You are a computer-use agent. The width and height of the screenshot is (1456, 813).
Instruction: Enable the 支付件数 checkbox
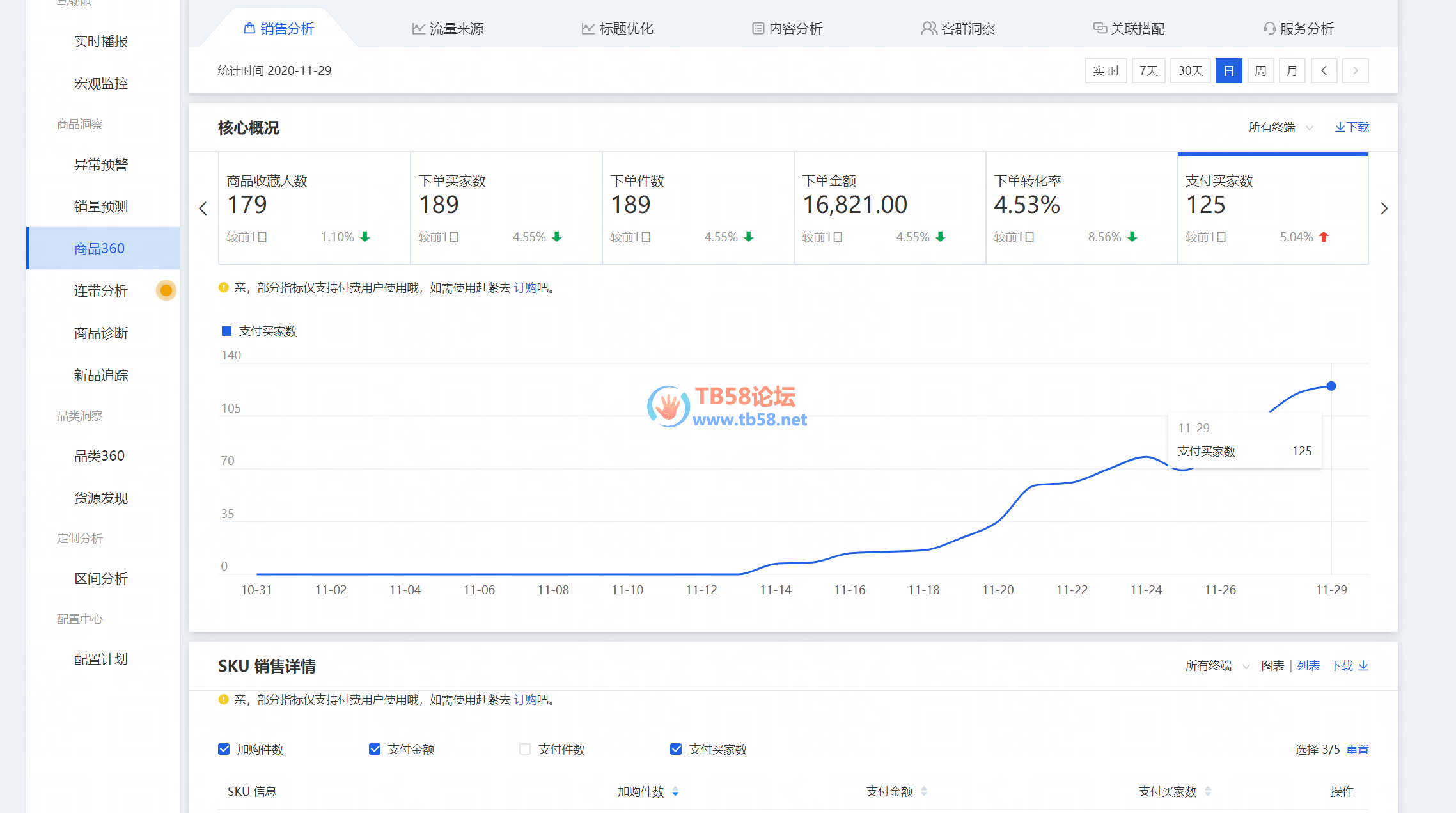point(525,749)
